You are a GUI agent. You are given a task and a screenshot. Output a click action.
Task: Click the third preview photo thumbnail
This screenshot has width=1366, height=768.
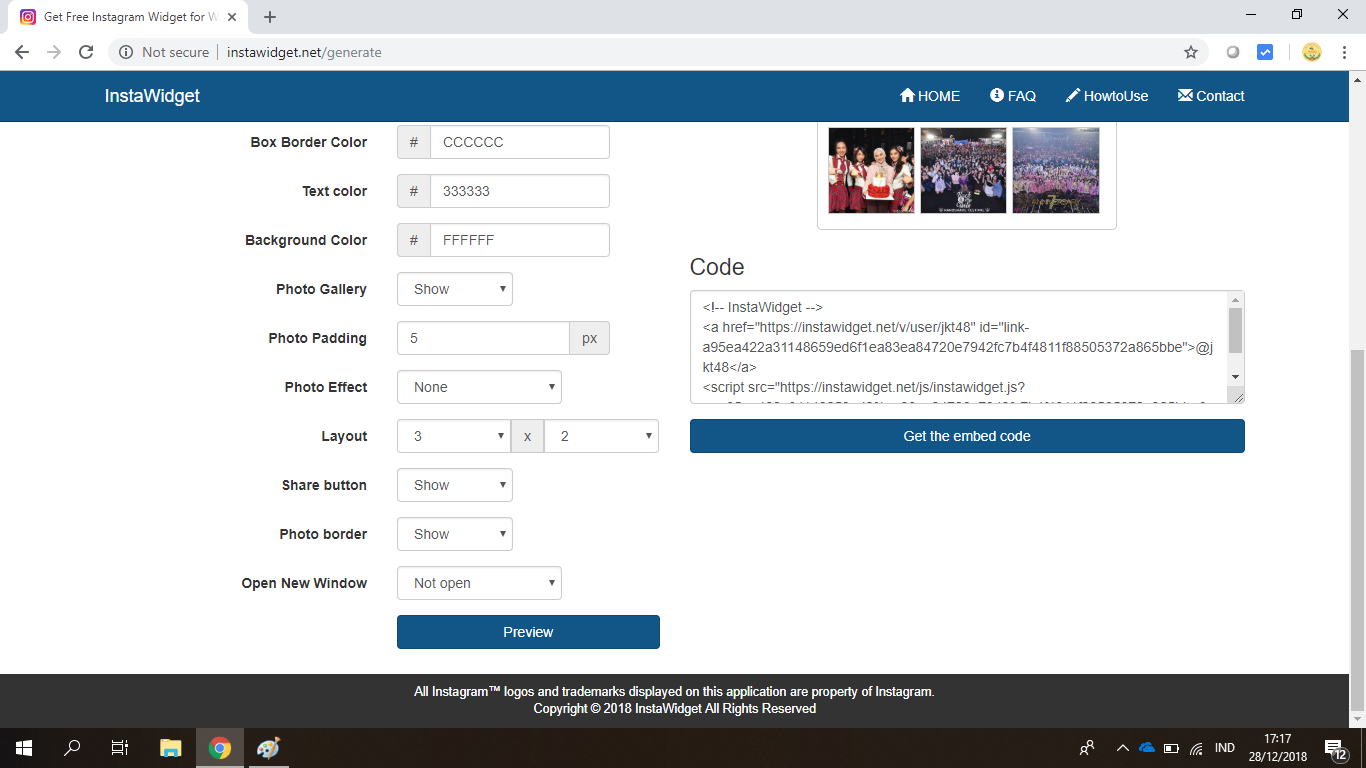tap(1056, 170)
